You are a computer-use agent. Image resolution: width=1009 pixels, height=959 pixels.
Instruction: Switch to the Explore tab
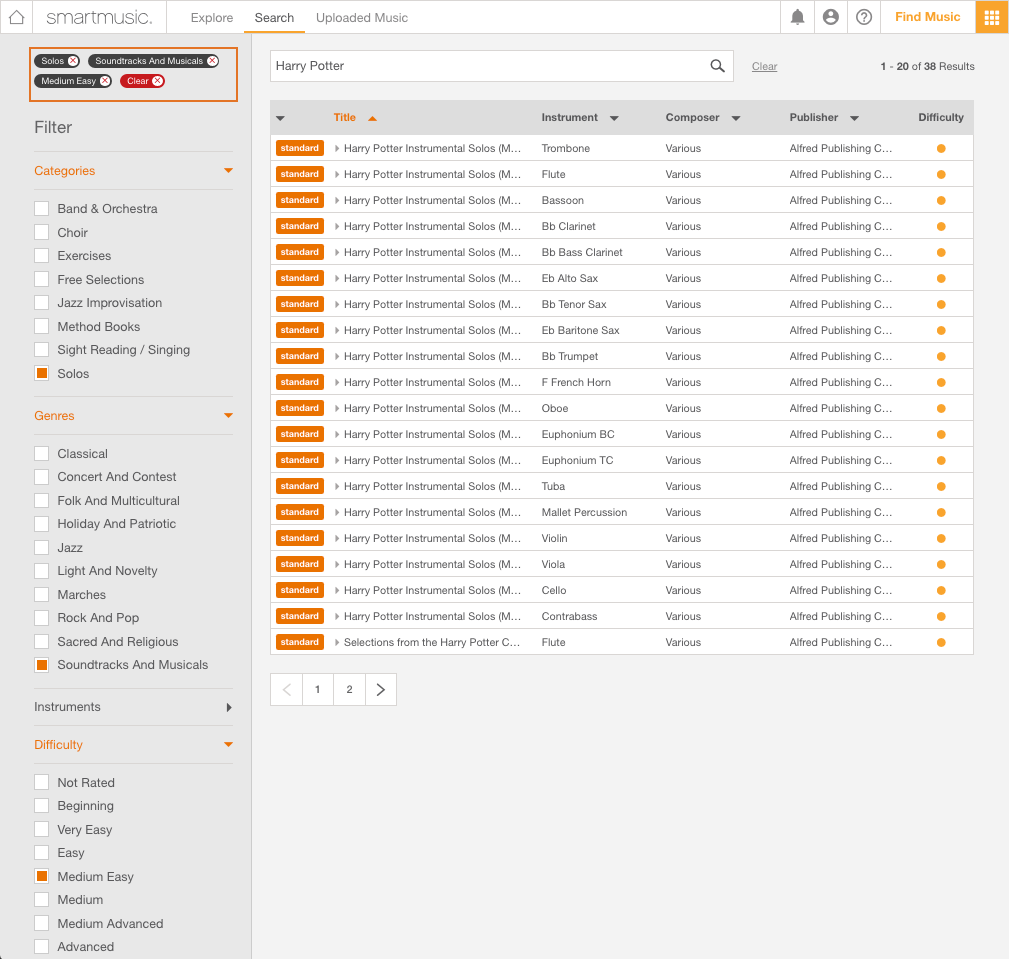point(212,18)
